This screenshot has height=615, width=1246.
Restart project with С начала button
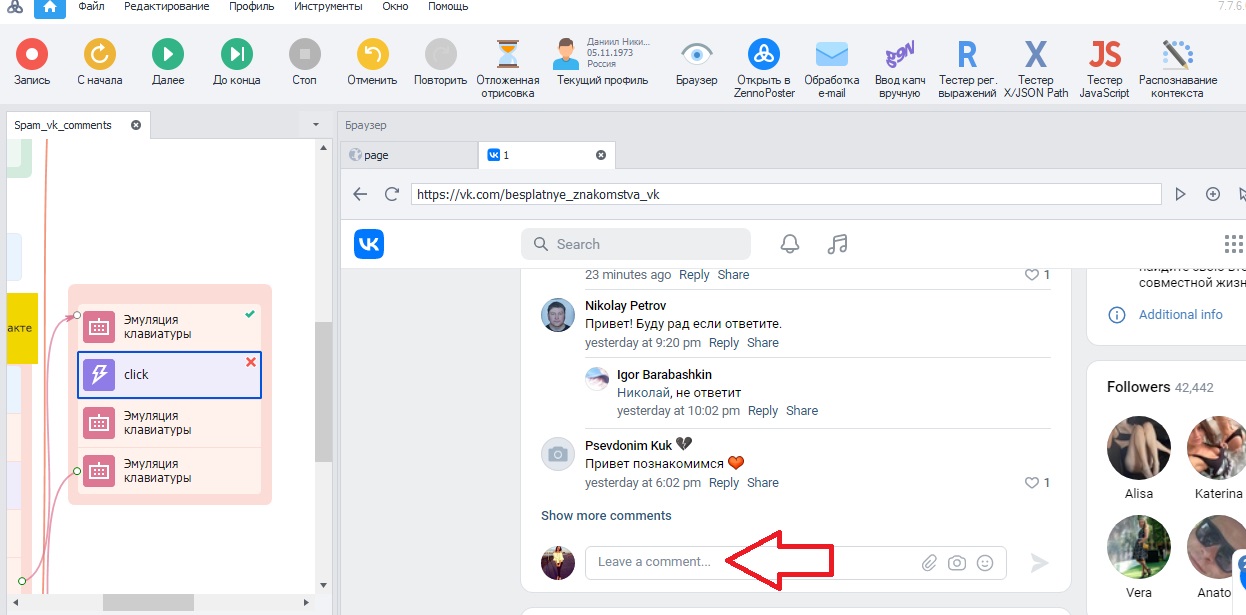(100, 62)
